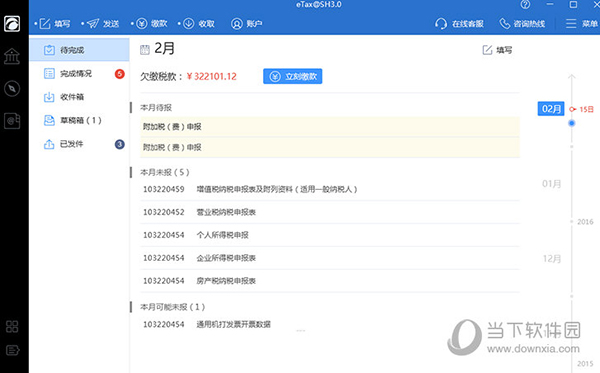
Task: Click the timeline up arrow
Action: tap(572, 78)
